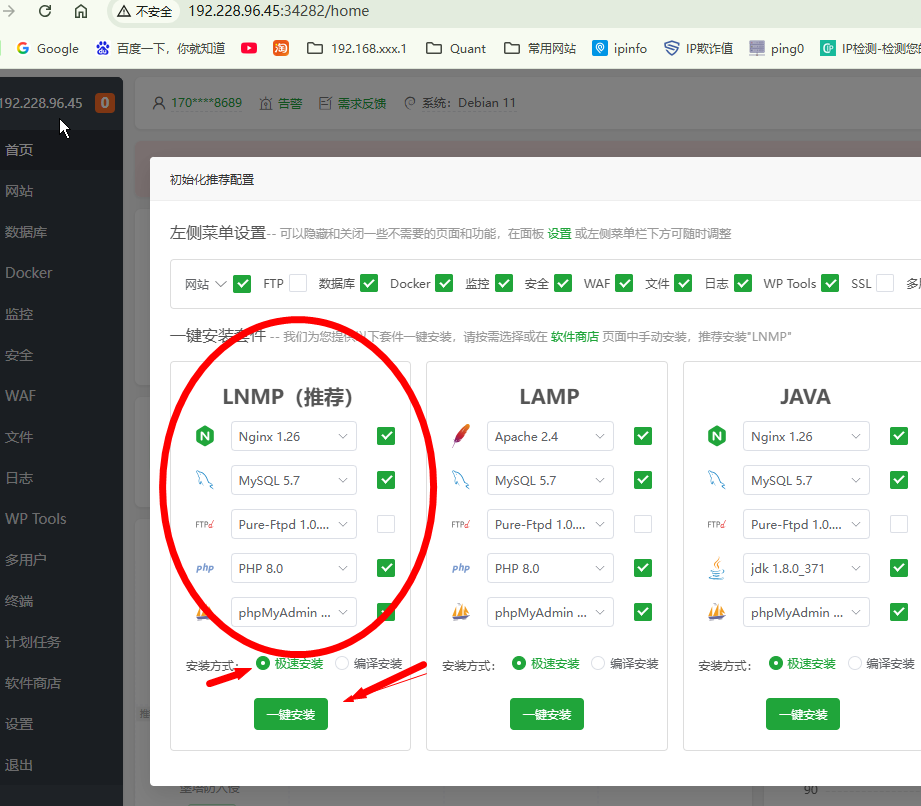This screenshot has height=806, width=921.
Task: Select 编译安装 for JAVA
Action: point(881,664)
